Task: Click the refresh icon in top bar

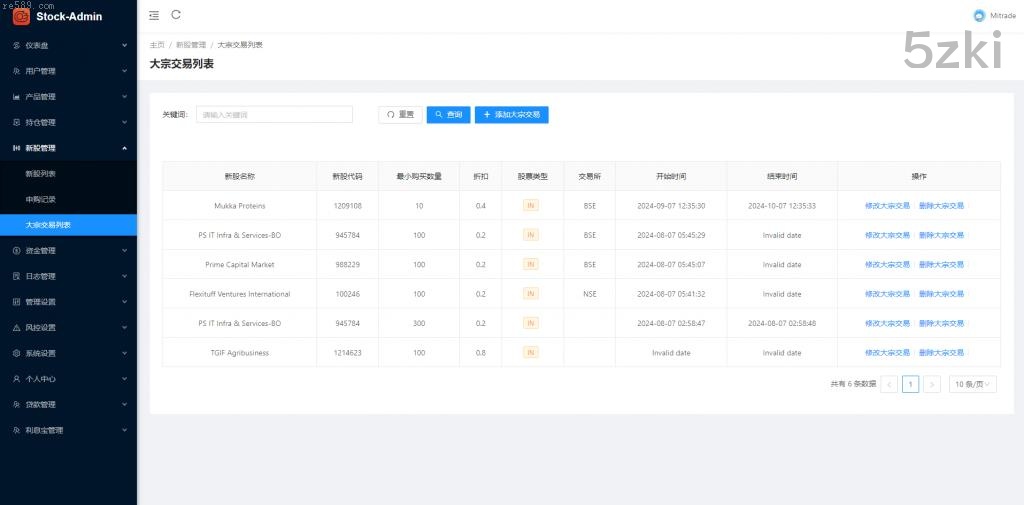Action: [x=176, y=15]
